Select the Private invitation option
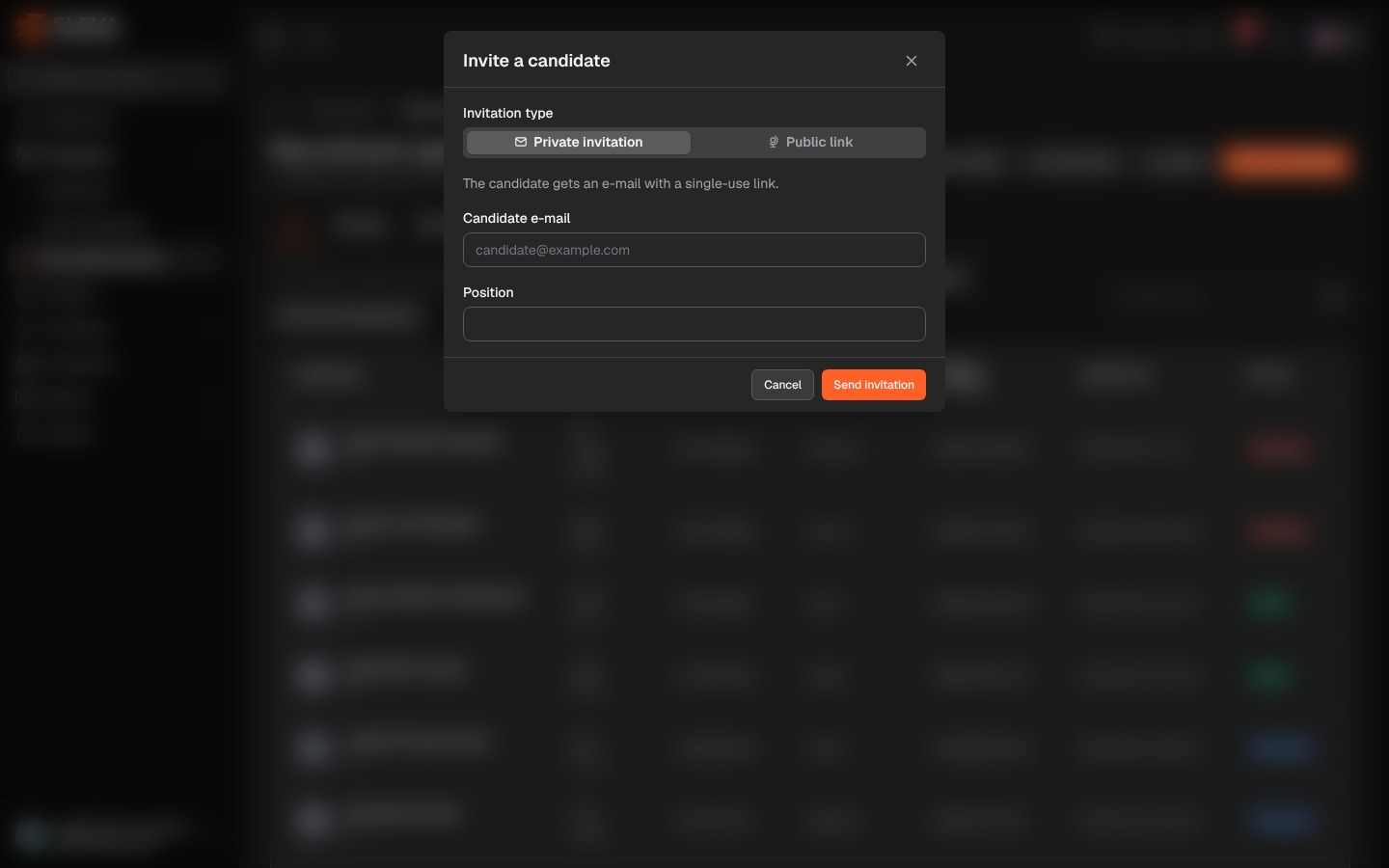This screenshot has width=1389, height=868. coord(579,142)
